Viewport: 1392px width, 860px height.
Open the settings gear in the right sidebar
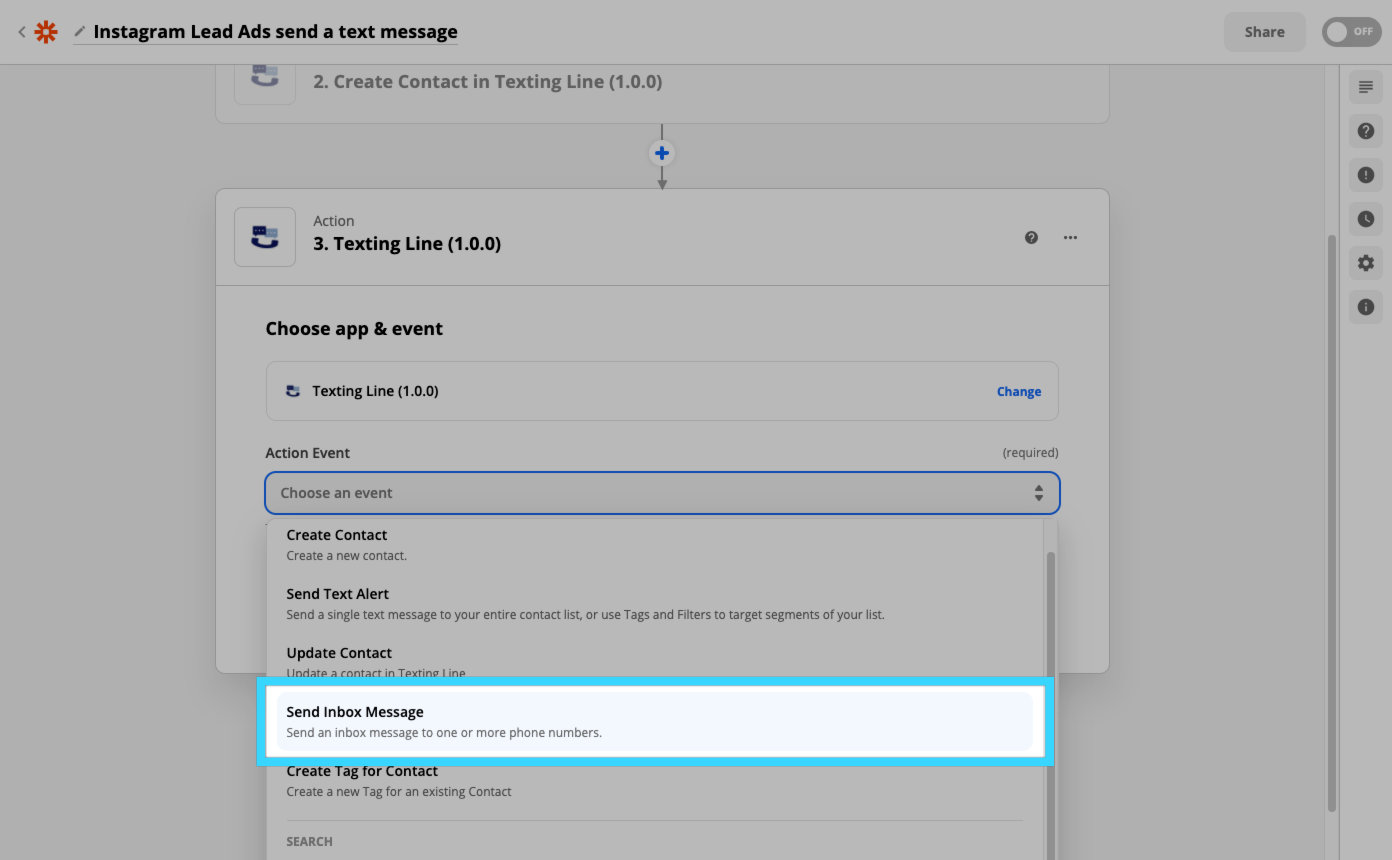coord(1366,263)
